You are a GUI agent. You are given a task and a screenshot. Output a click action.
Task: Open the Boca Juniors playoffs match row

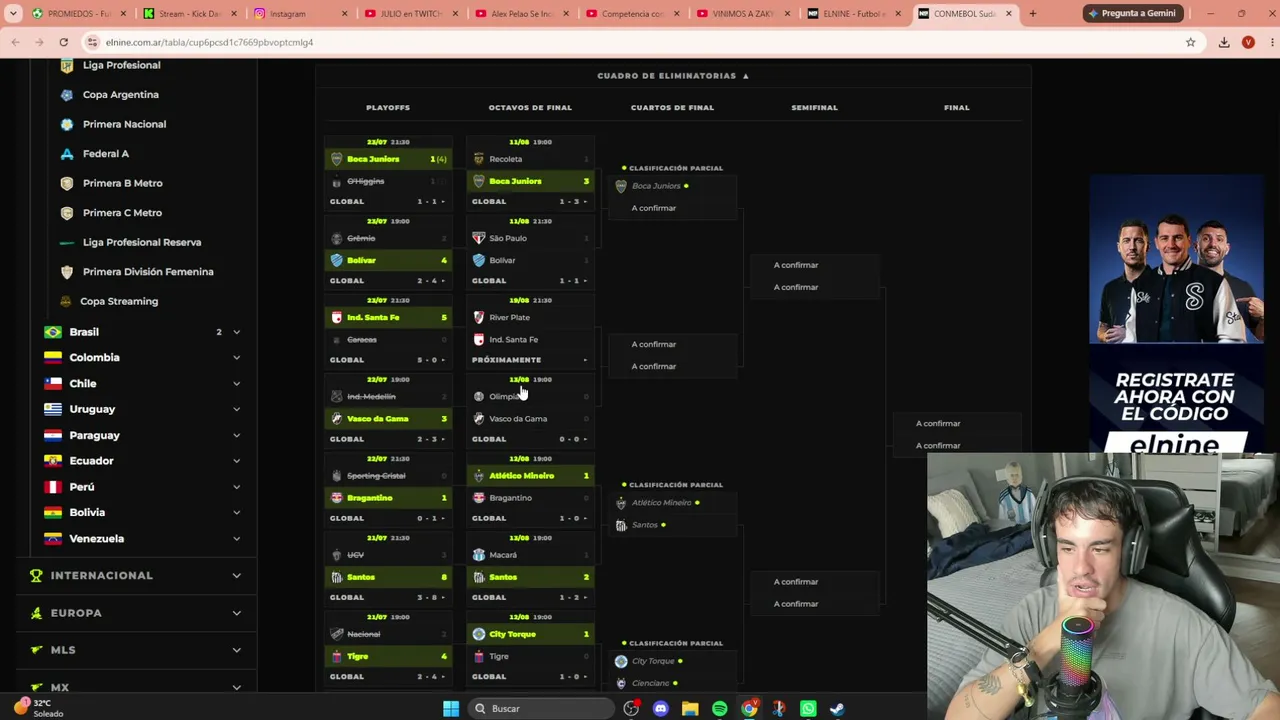click(388, 159)
